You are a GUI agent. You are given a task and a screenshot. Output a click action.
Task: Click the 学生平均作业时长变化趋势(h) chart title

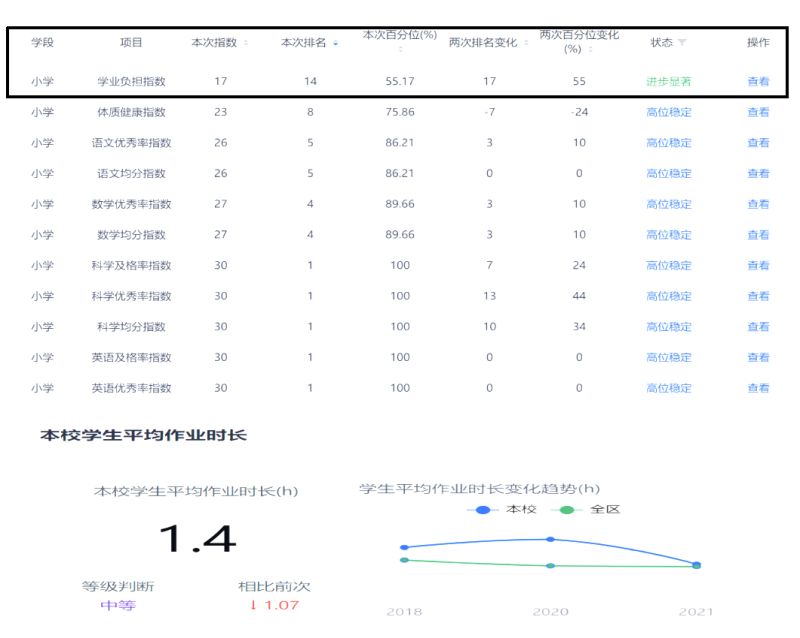tap(479, 489)
